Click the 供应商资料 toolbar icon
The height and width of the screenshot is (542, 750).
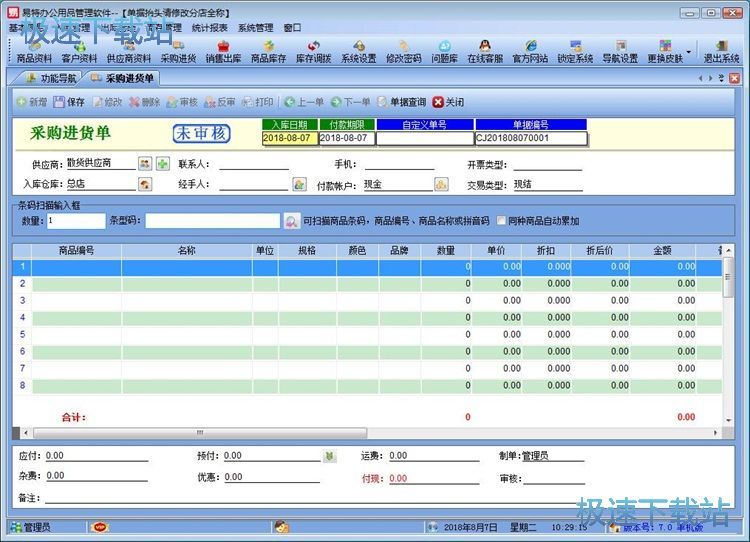129,52
